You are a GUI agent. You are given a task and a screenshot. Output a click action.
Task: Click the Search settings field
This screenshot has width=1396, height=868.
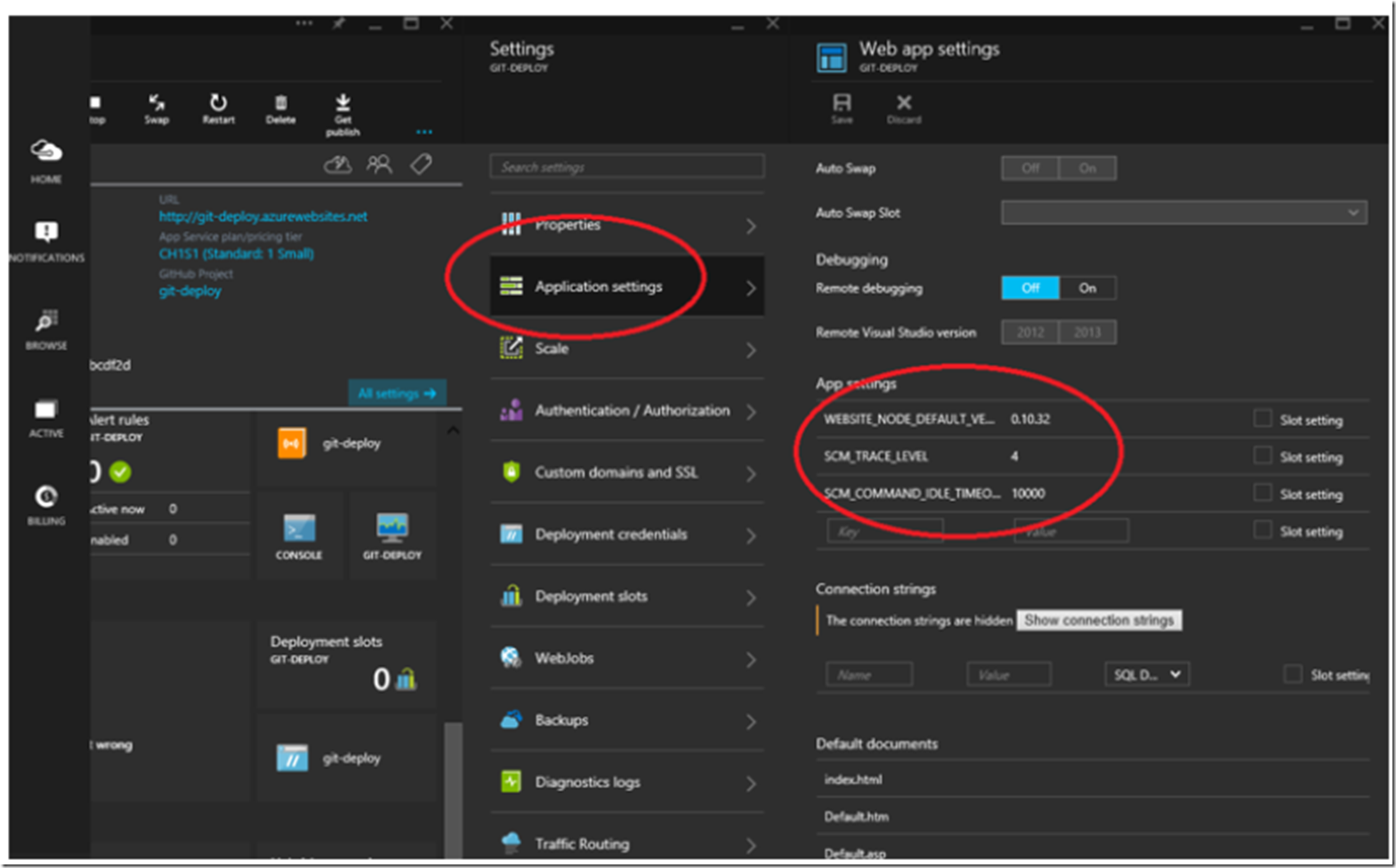626,166
